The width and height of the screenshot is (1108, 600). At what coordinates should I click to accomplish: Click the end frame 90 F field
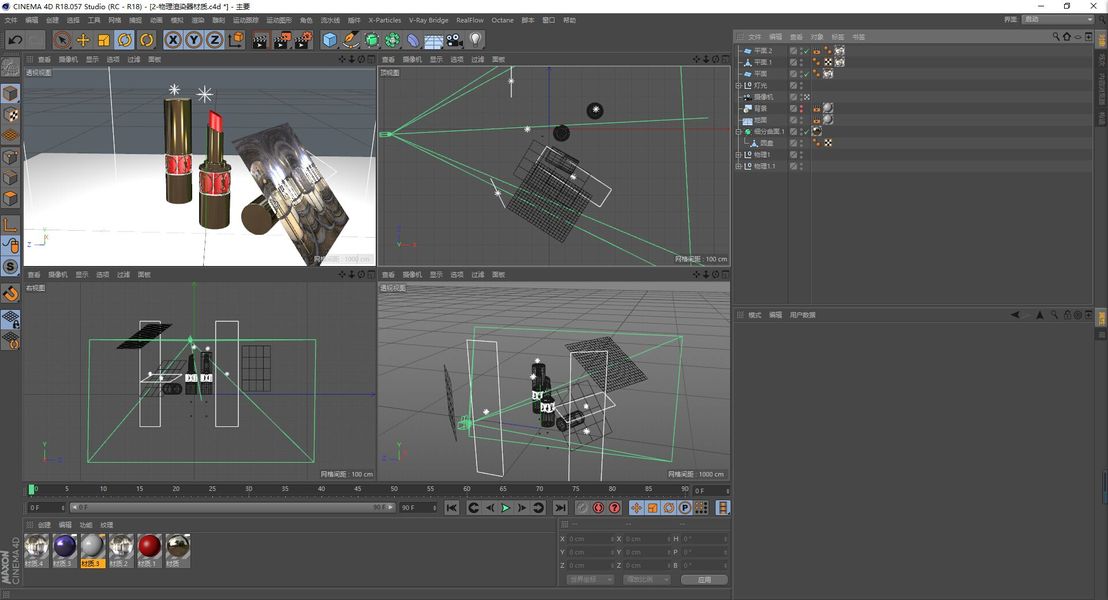[x=418, y=507]
